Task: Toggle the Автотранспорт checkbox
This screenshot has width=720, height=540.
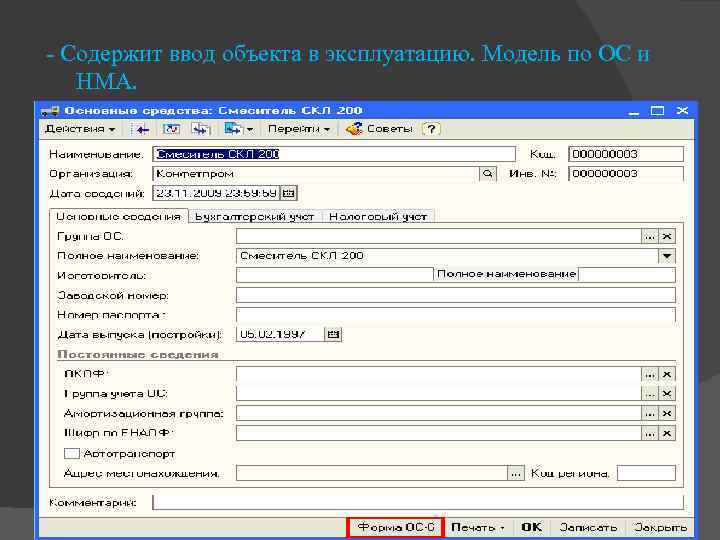Action: [71, 454]
